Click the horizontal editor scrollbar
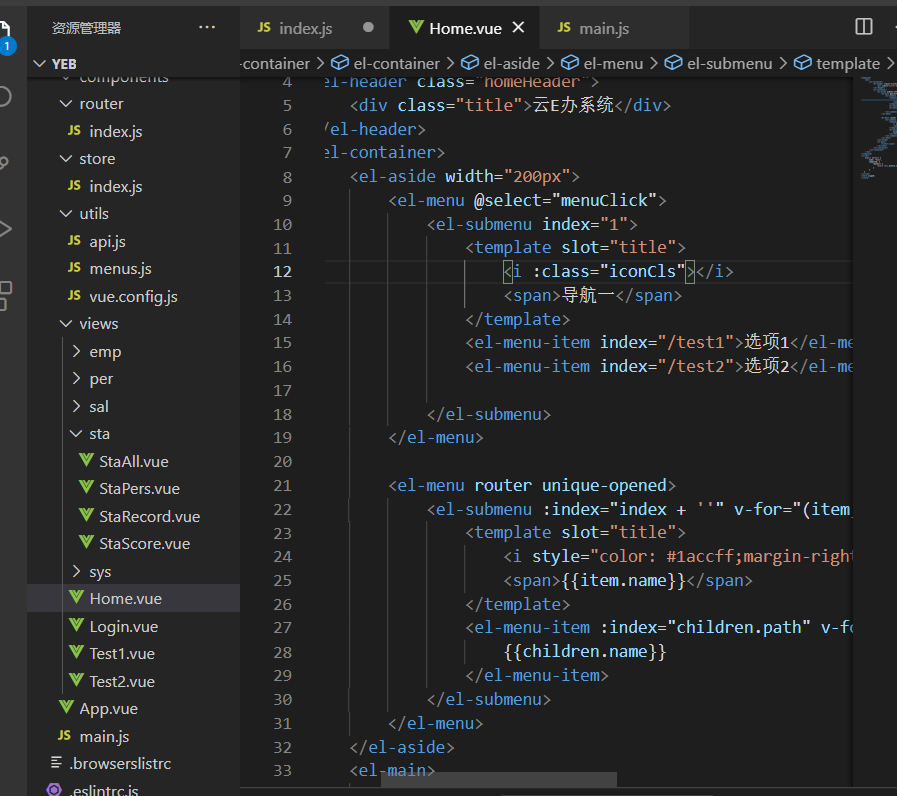The height and width of the screenshot is (796, 897). pos(499,779)
